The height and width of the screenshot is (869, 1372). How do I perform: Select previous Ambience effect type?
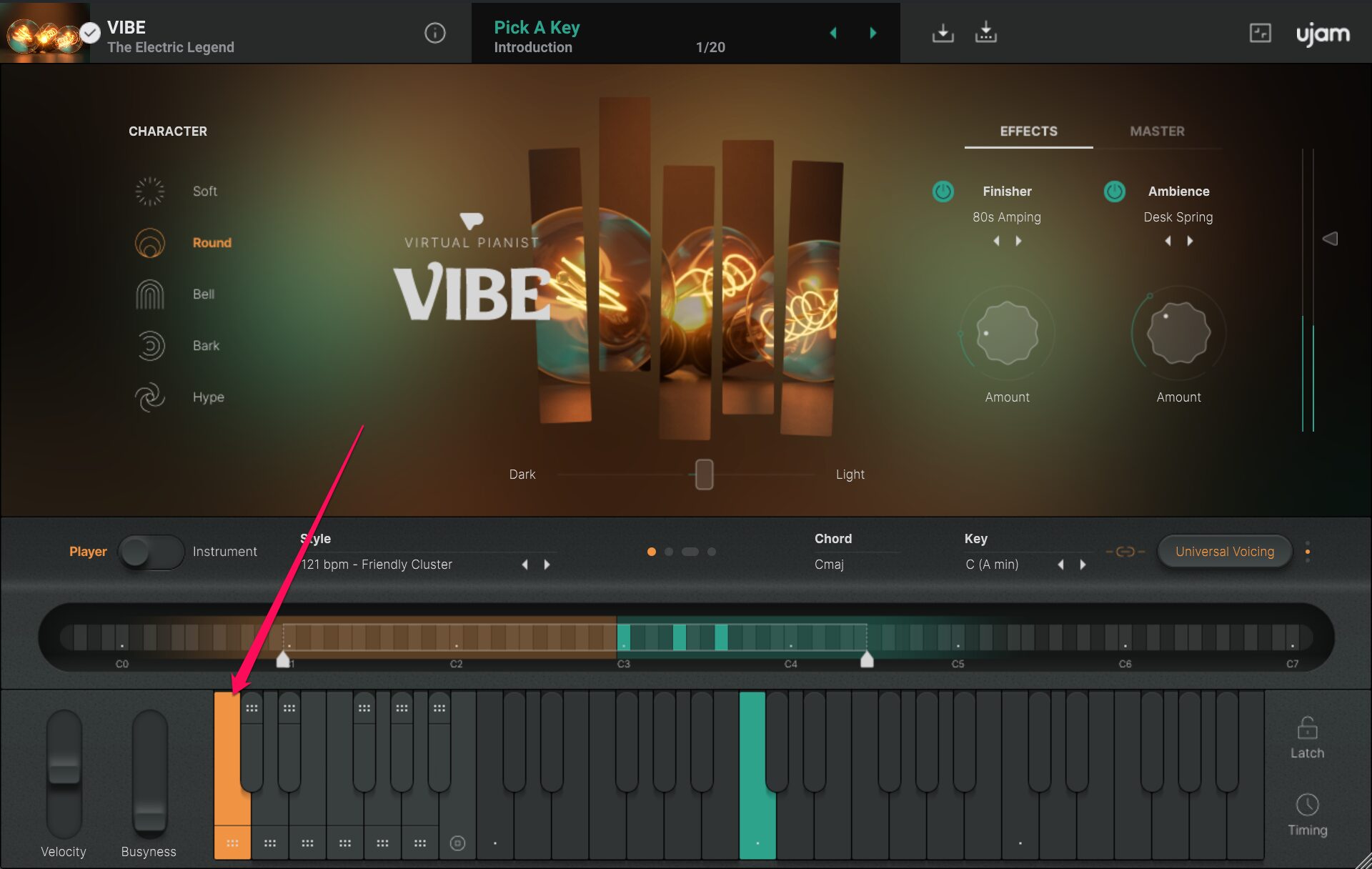pyautogui.click(x=1168, y=242)
